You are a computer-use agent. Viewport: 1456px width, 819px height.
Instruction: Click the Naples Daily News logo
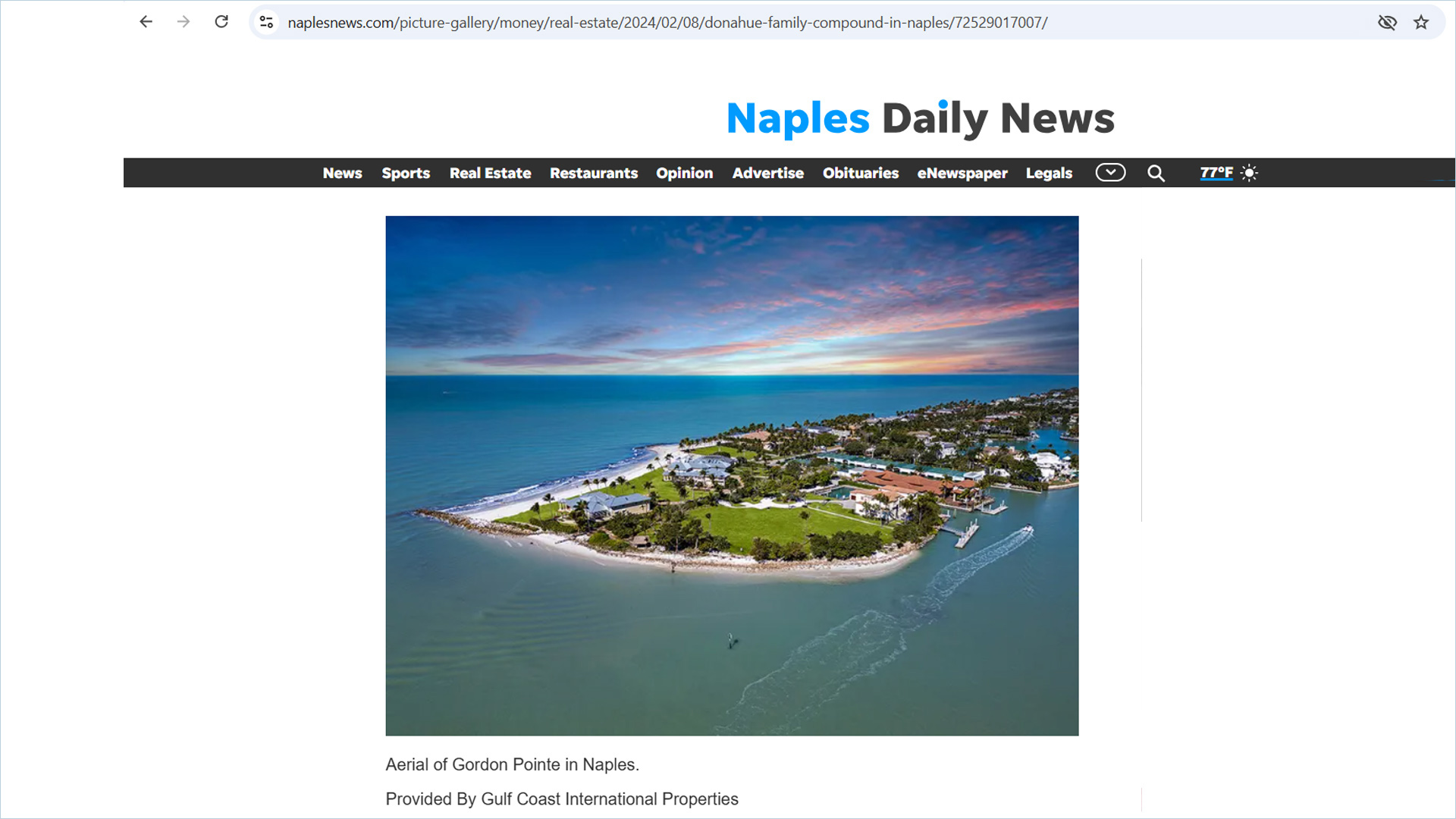pyautogui.click(x=919, y=118)
